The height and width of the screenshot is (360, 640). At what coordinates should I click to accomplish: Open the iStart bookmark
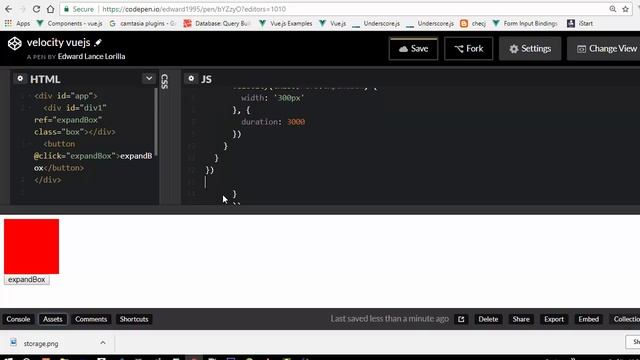coord(580,24)
